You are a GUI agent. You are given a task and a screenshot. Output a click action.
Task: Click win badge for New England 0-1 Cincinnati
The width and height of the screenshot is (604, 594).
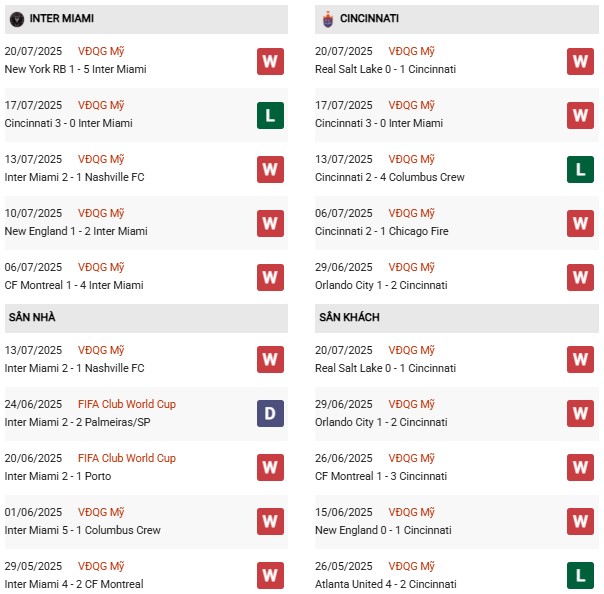pos(580,521)
